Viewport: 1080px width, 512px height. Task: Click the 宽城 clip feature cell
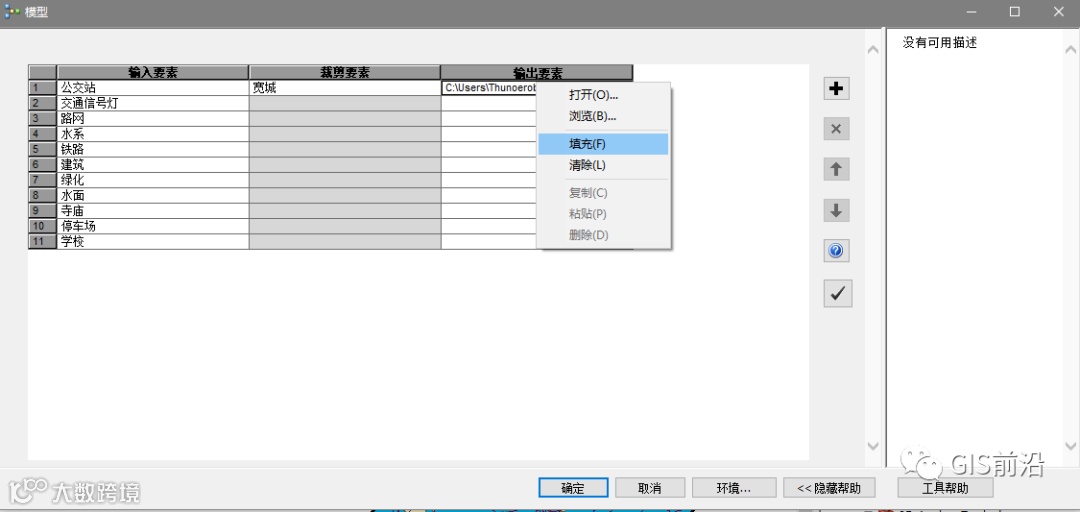pos(344,88)
